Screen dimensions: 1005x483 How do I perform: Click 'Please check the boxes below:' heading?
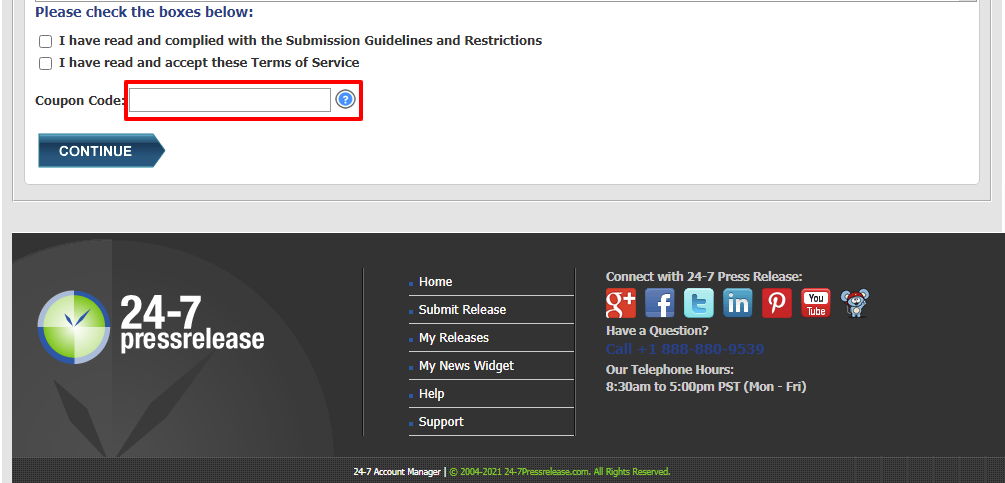(x=144, y=12)
